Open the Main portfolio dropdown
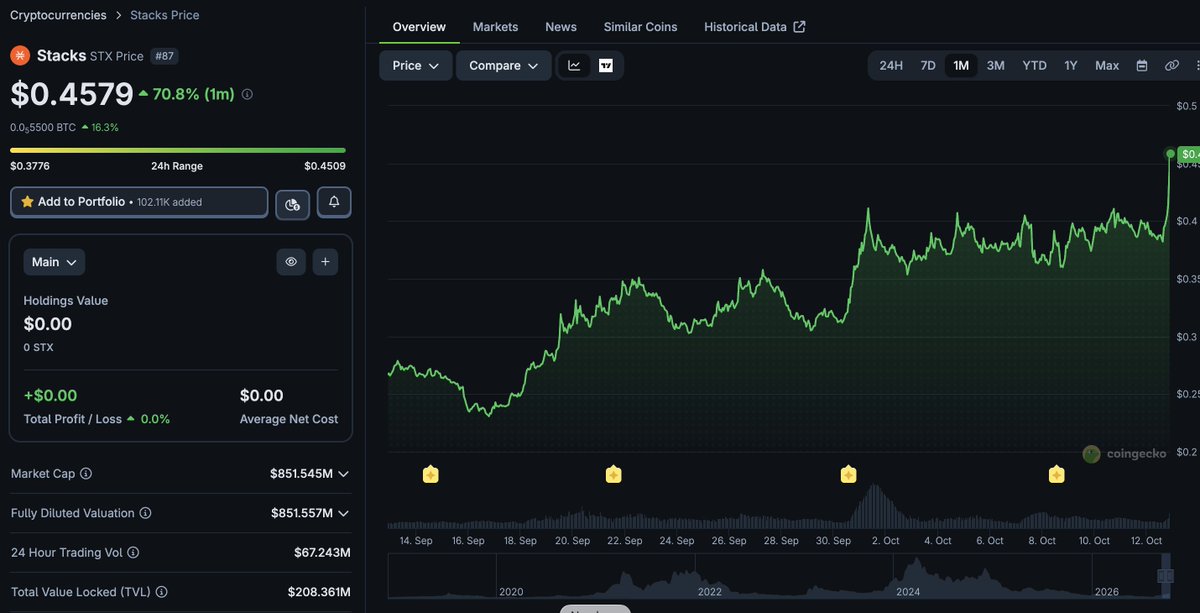The image size is (1200, 613). (54, 262)
